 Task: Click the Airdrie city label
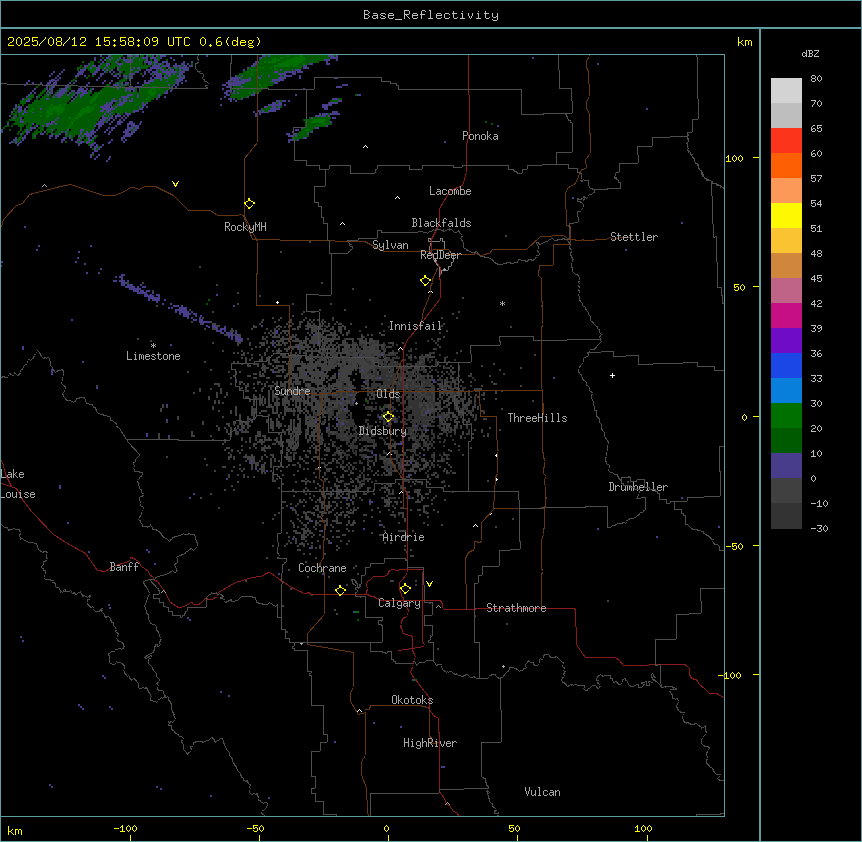(x=404, y=537)
